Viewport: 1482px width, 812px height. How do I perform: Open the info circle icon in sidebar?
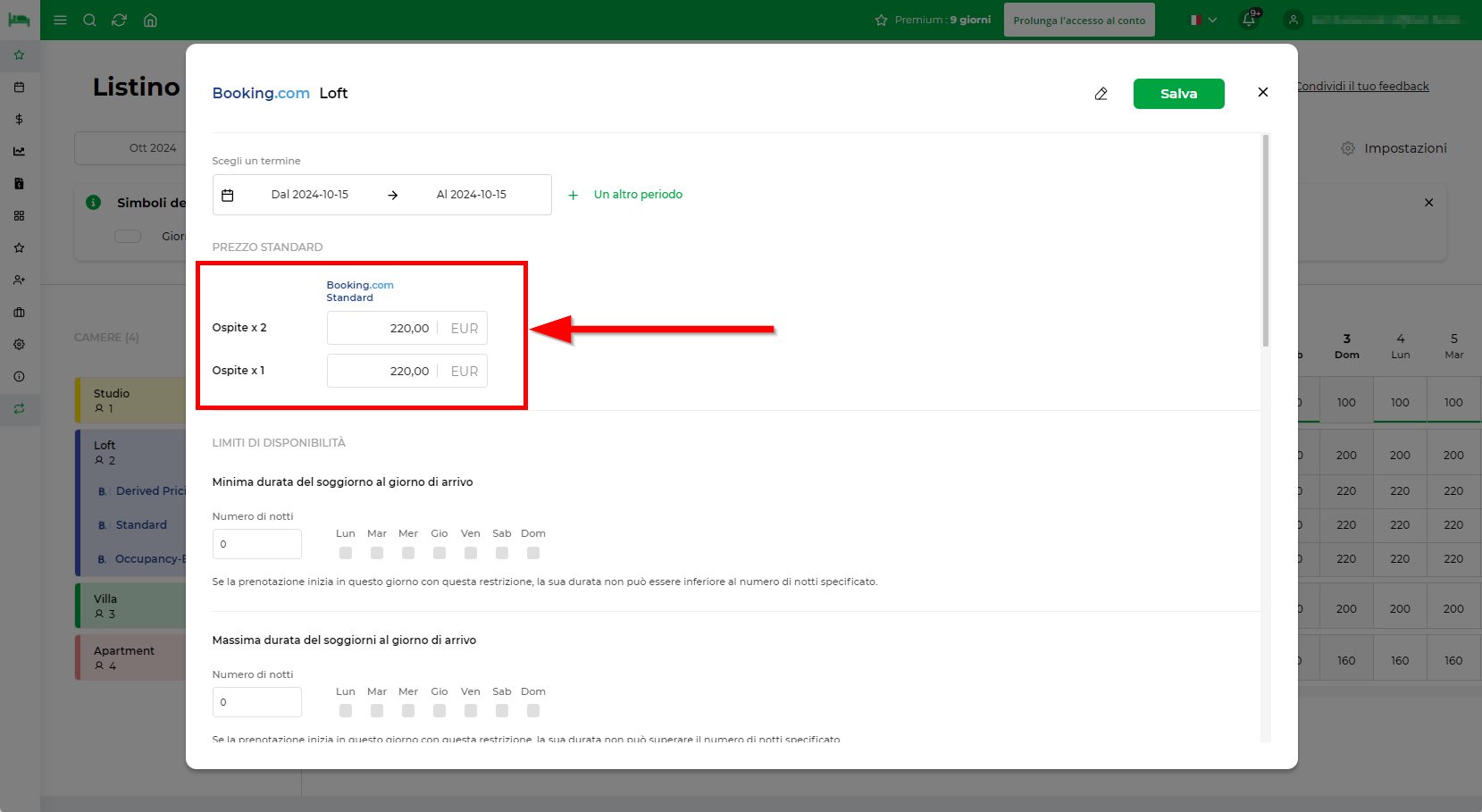click(x=19, y=376)
